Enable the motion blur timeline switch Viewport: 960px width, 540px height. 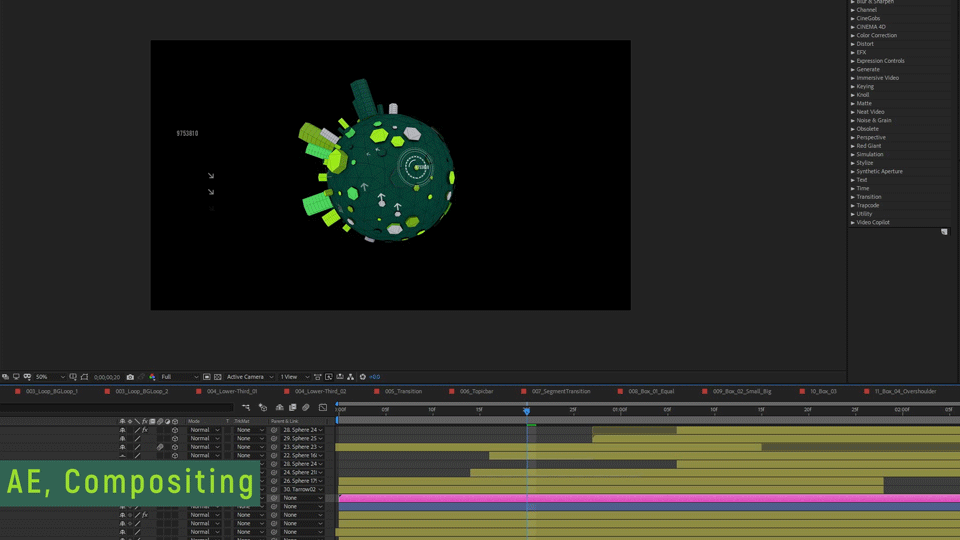pos(306,407)
